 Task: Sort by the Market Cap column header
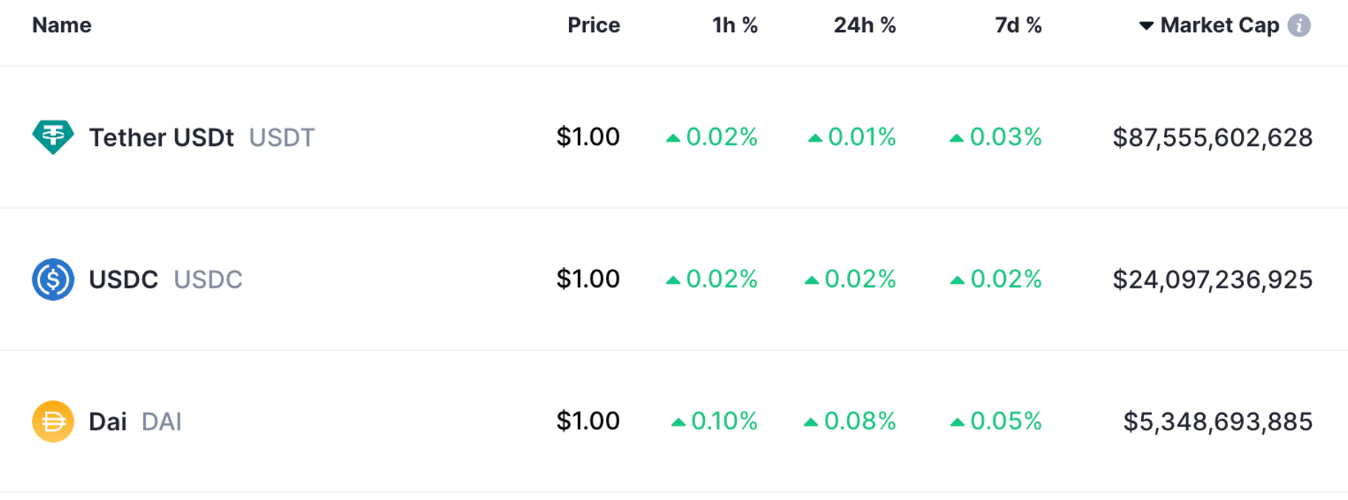click(x=1220, y=26)
